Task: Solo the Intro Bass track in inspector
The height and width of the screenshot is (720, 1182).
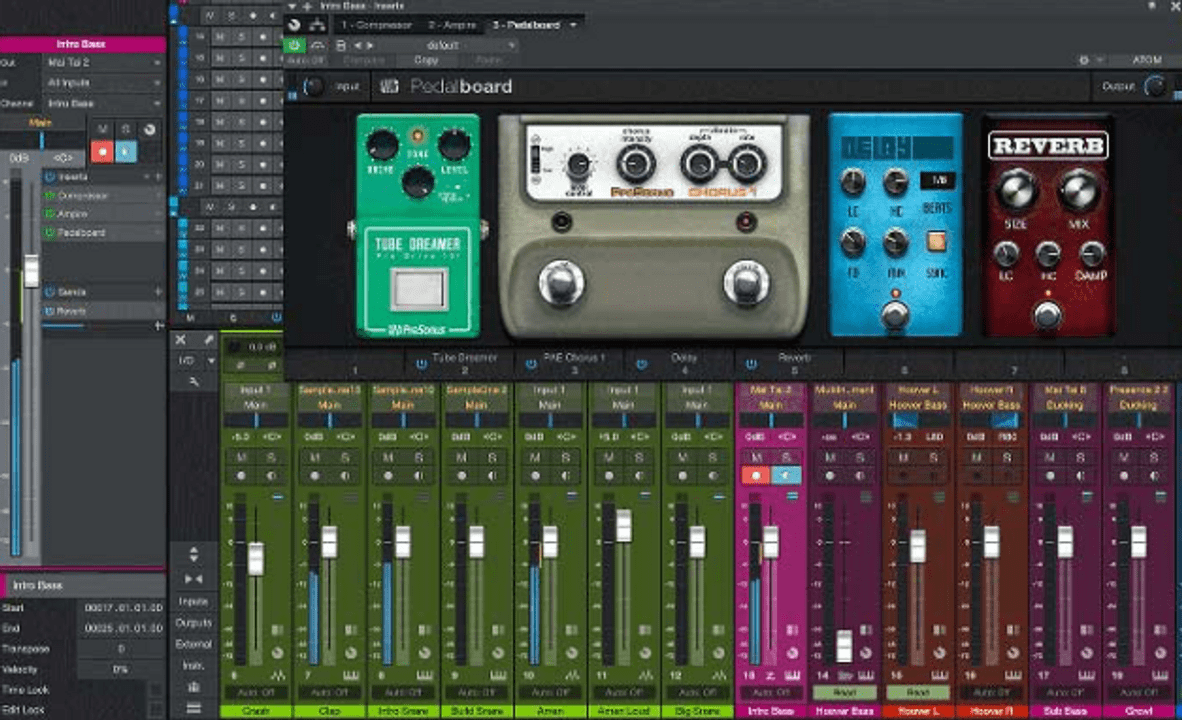Action: pos(126,130)
